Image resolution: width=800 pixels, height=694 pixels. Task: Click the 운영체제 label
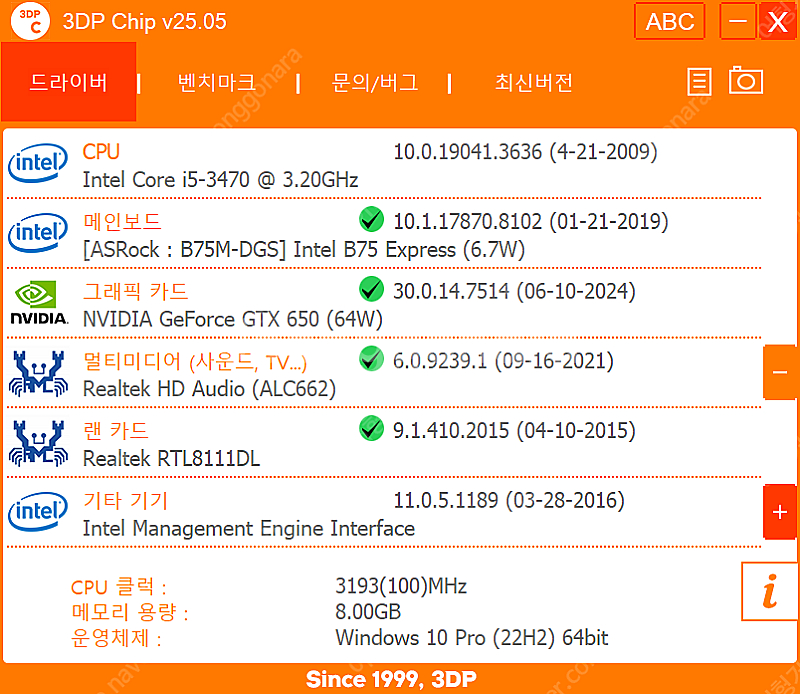116,638
